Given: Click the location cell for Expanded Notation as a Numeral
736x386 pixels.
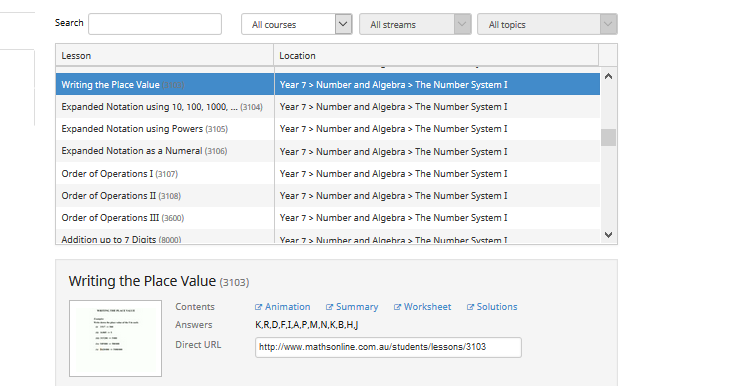Looking at the screenshot, I should 437,151.
